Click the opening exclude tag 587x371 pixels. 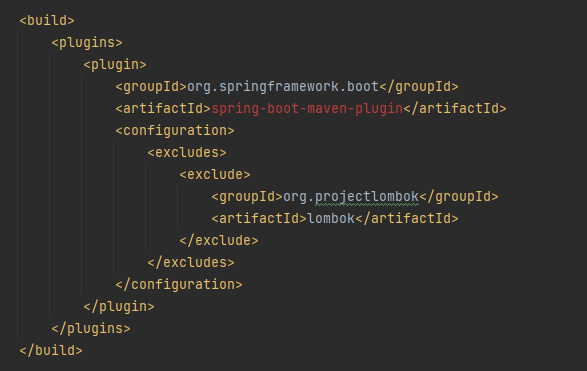(x=215, y=174)
